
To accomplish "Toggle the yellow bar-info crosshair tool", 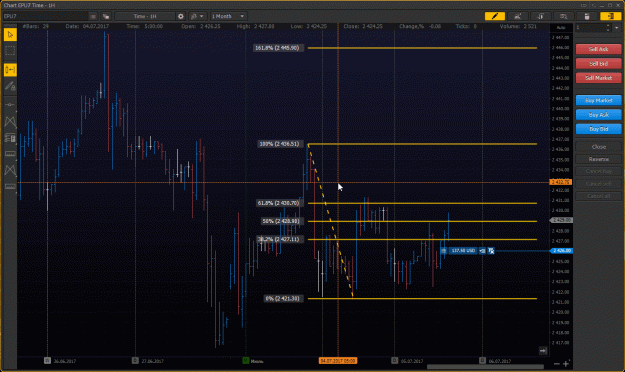I will tap(10, 70).
